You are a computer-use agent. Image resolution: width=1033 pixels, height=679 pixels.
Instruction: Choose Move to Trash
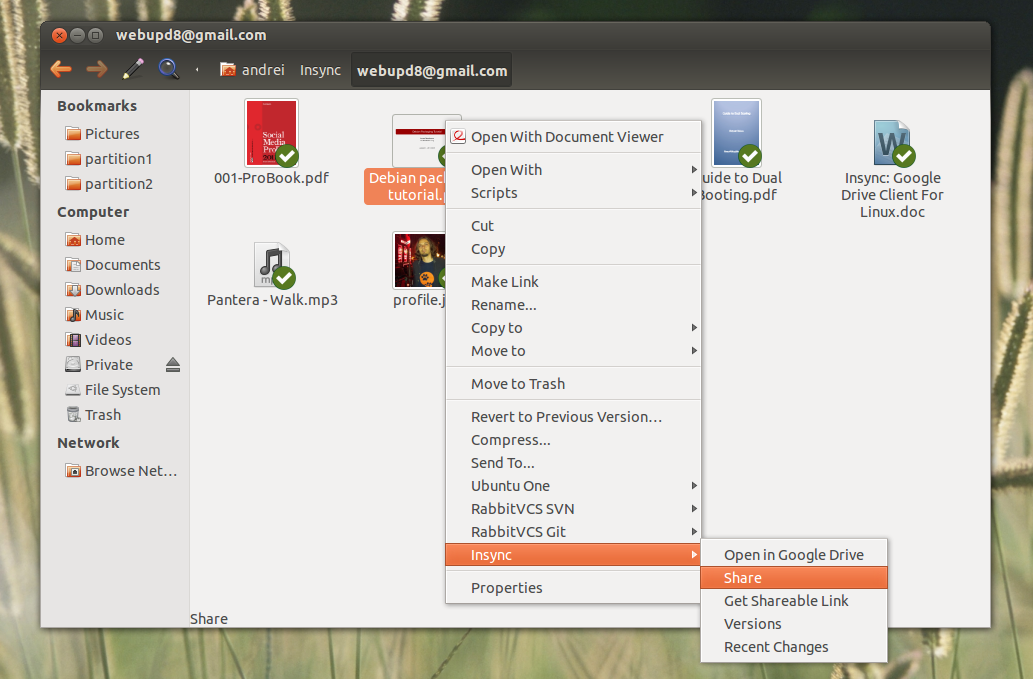(x=573, y=384)
